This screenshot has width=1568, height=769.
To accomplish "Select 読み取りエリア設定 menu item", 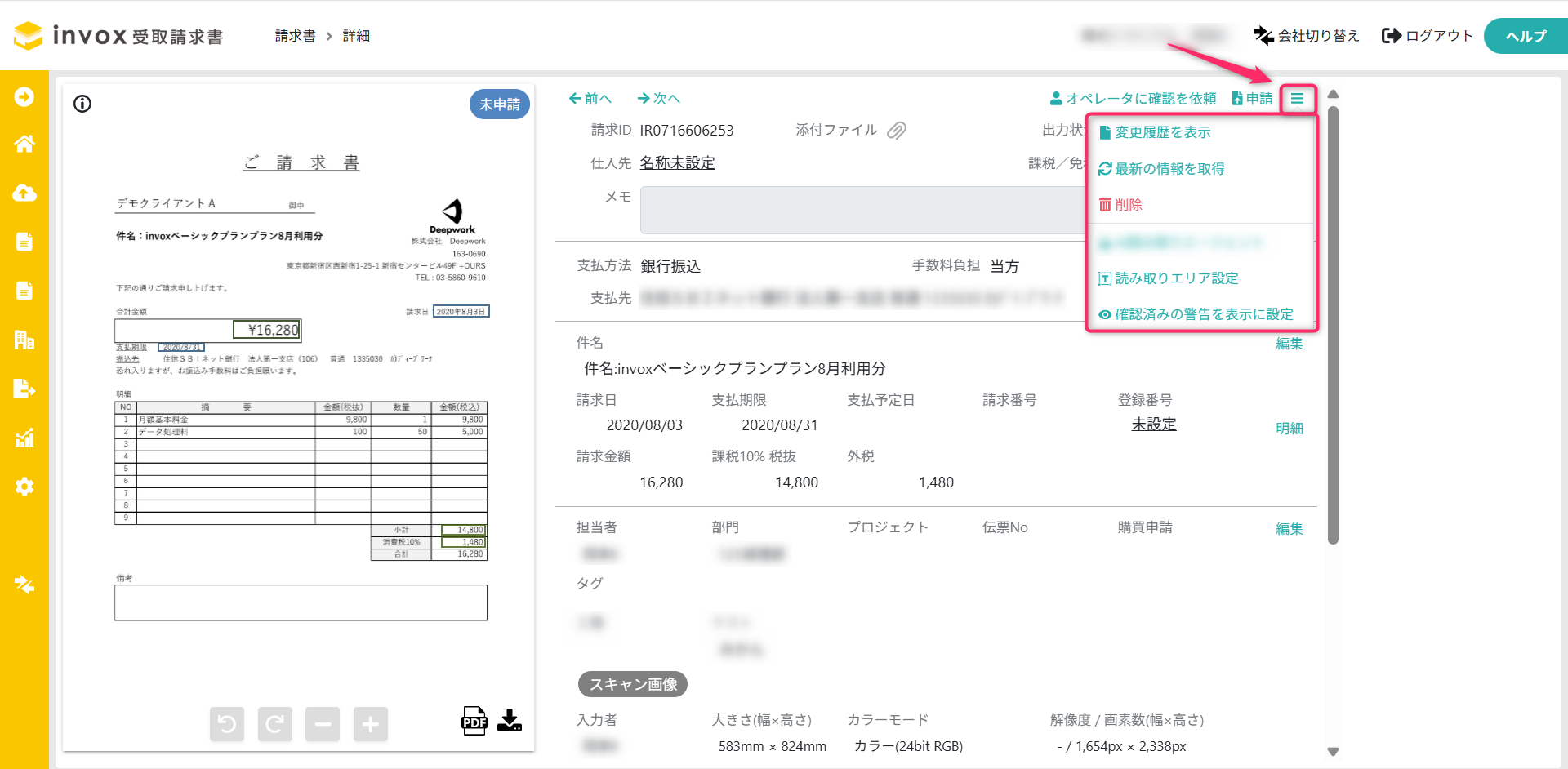I will (x=1176, y=278).
